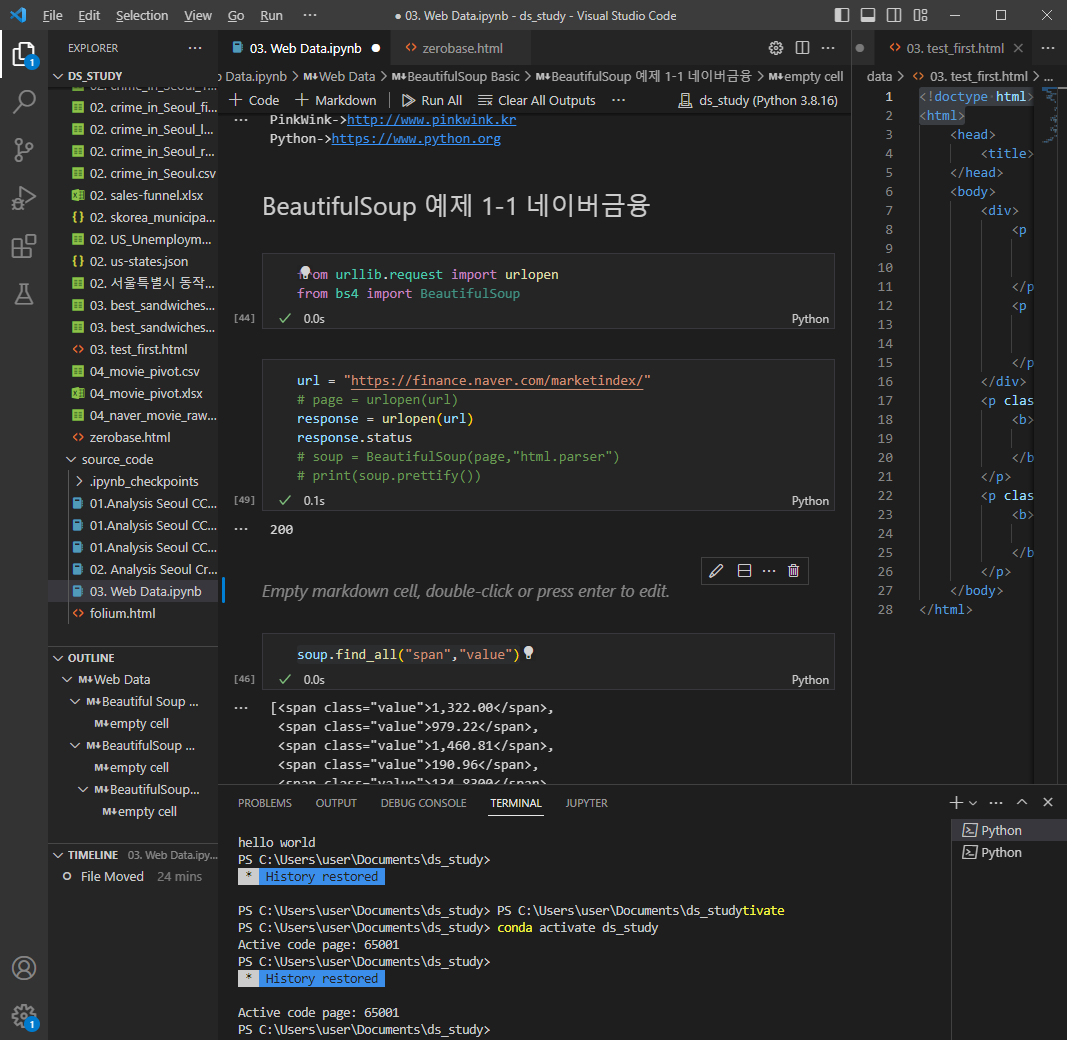Switch to DEBUG CONSOLE panel tab

(423, 803)
